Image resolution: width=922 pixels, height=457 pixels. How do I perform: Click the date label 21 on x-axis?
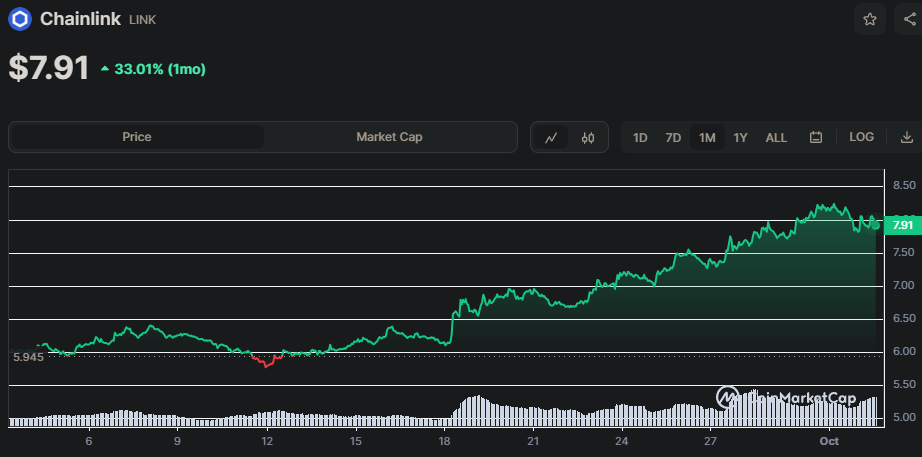533,441
